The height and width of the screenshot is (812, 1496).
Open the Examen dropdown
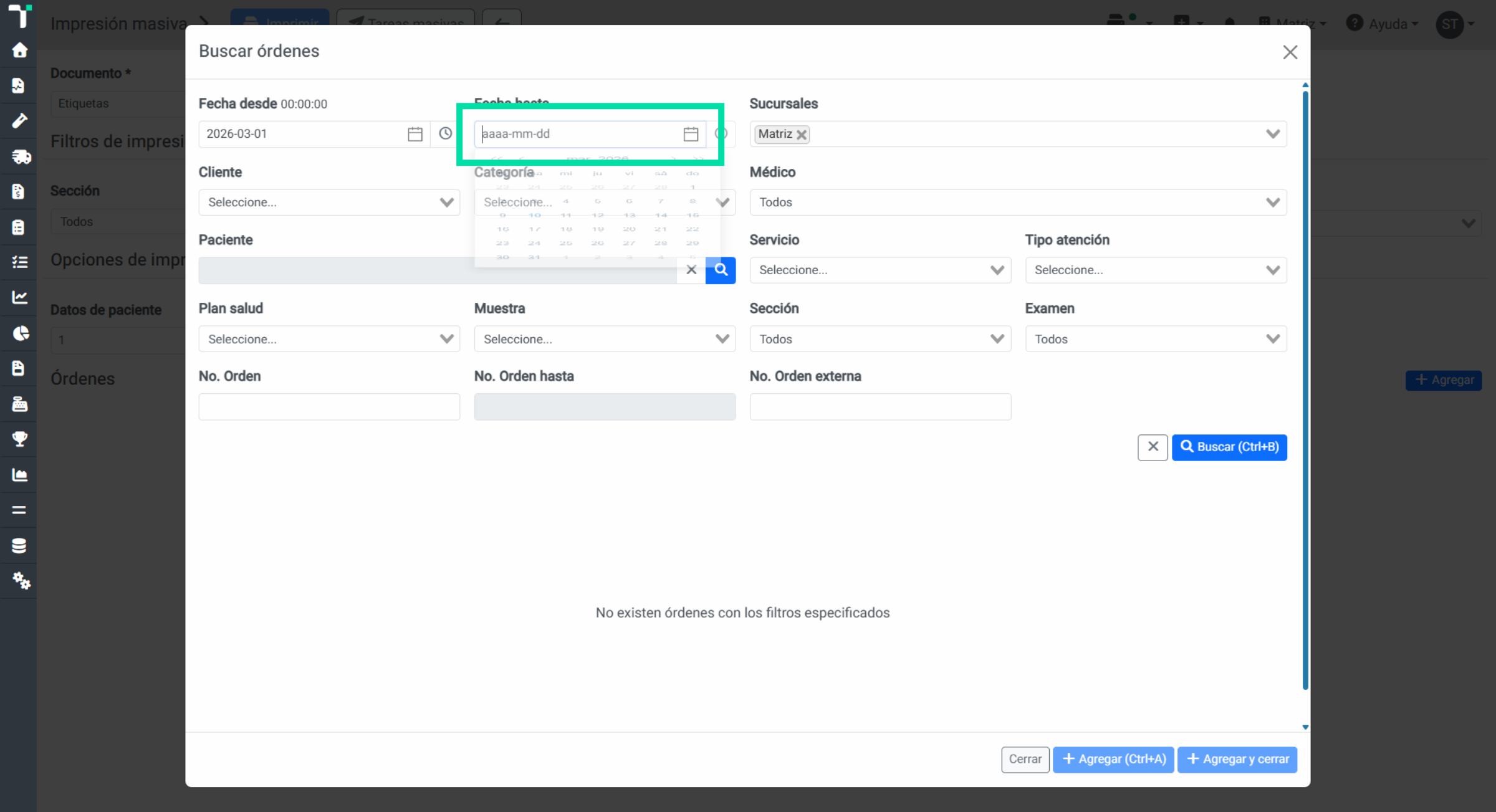1156,339
